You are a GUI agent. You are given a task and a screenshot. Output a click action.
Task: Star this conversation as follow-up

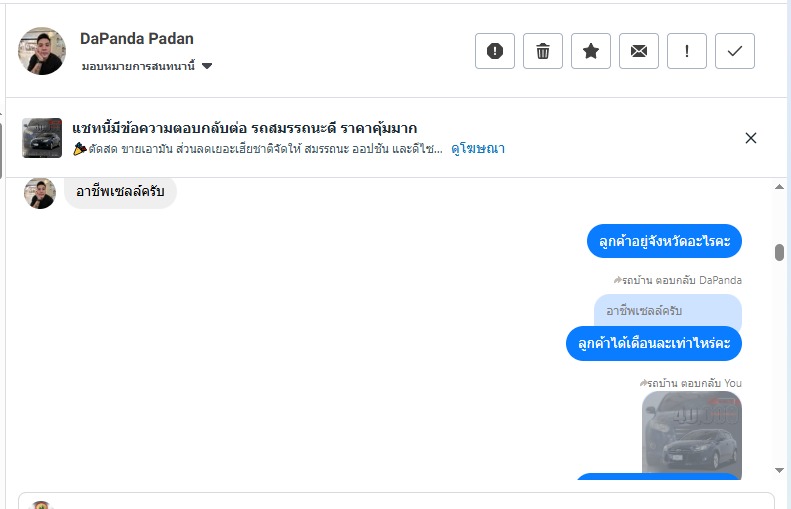591,51
